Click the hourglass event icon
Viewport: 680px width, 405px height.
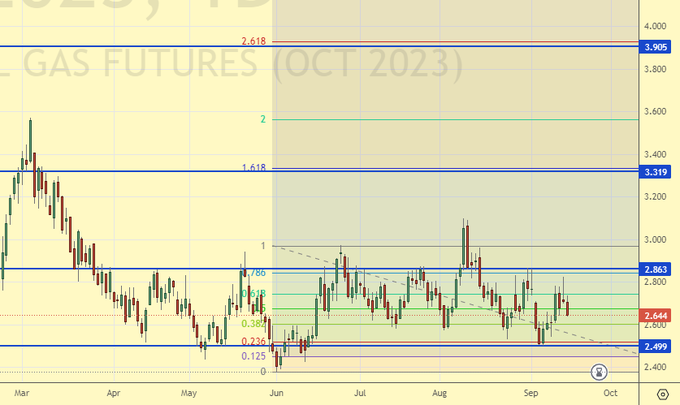(x=599, y=372)
